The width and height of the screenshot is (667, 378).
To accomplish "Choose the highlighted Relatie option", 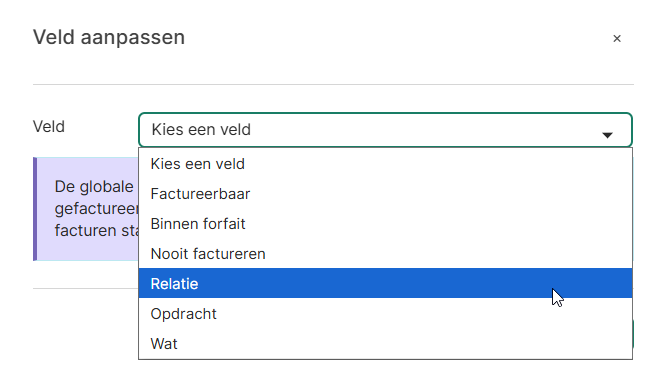I will [385, 284].
